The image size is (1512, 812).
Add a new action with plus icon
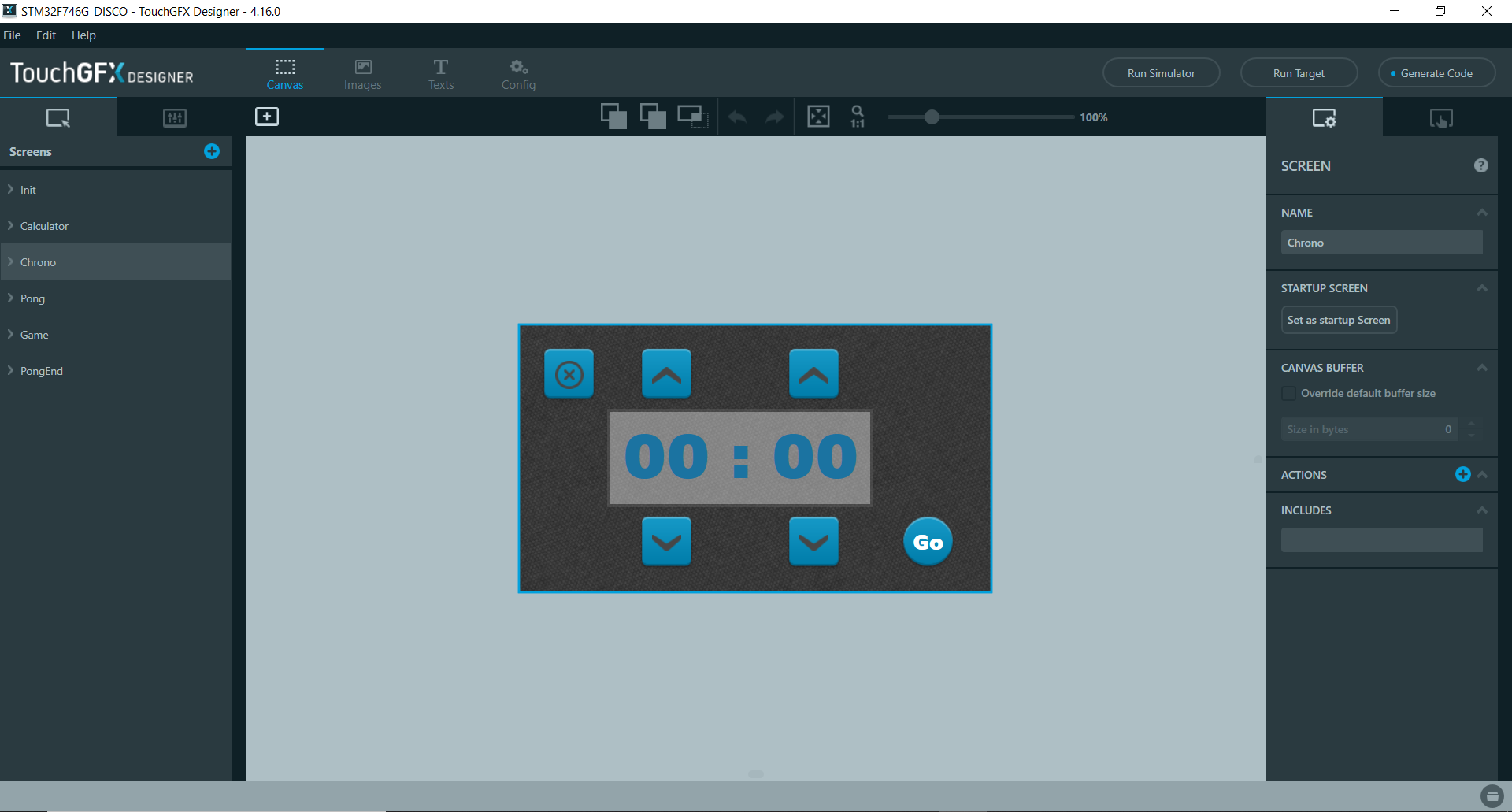point(1462,474)
